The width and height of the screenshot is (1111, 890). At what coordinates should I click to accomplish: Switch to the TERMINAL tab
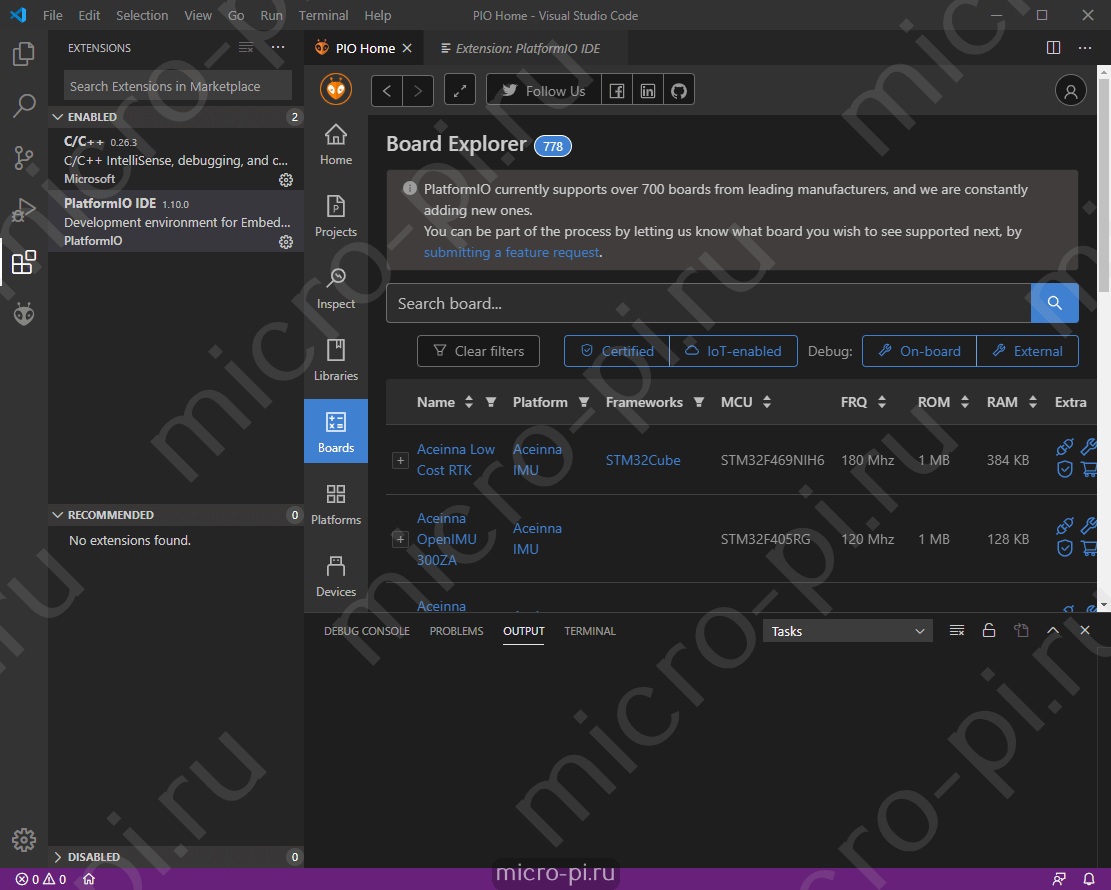[589, 630]
